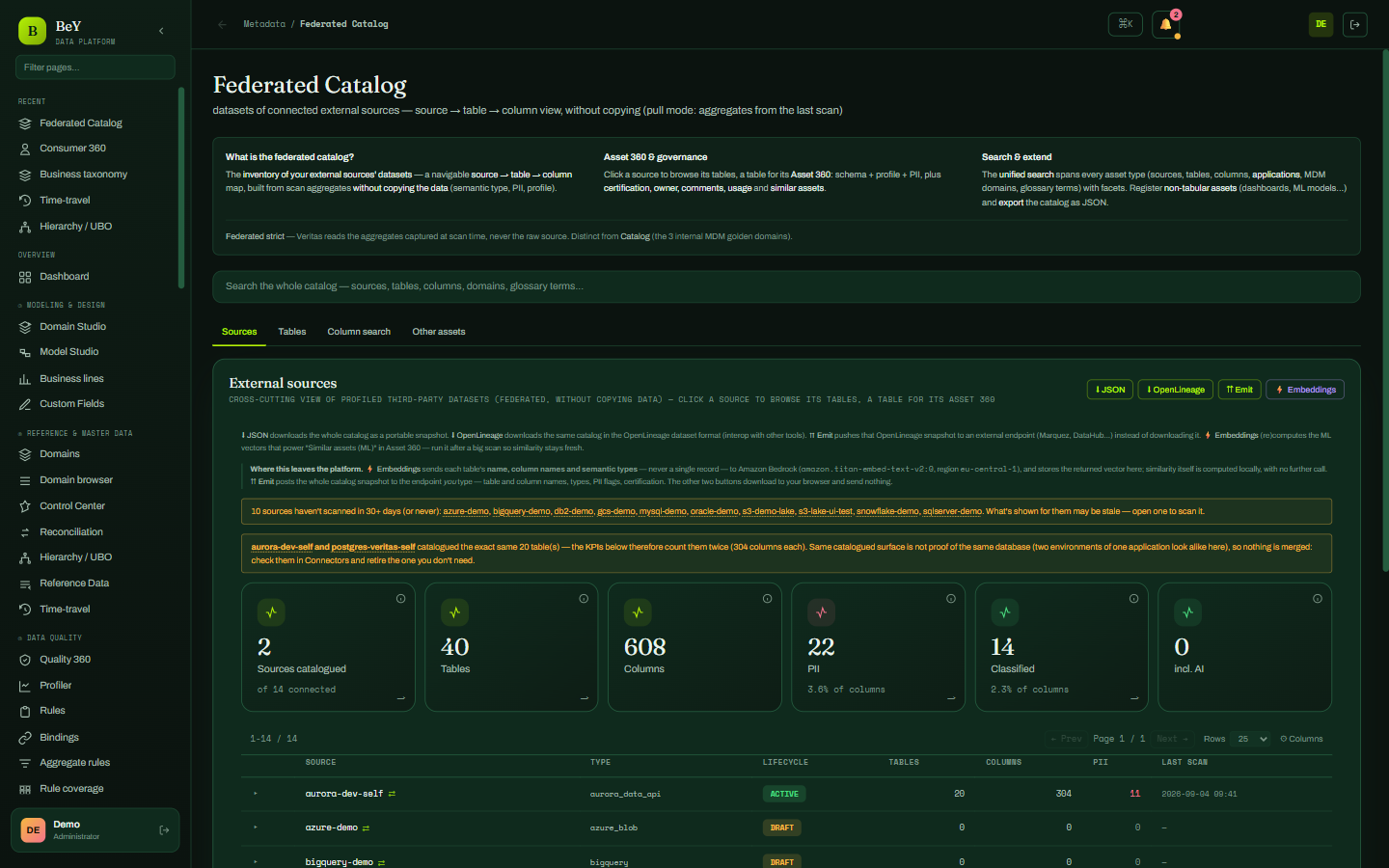Open Rule coverage
Screen dimensions: 1389x868
click(x=71, y=789)
